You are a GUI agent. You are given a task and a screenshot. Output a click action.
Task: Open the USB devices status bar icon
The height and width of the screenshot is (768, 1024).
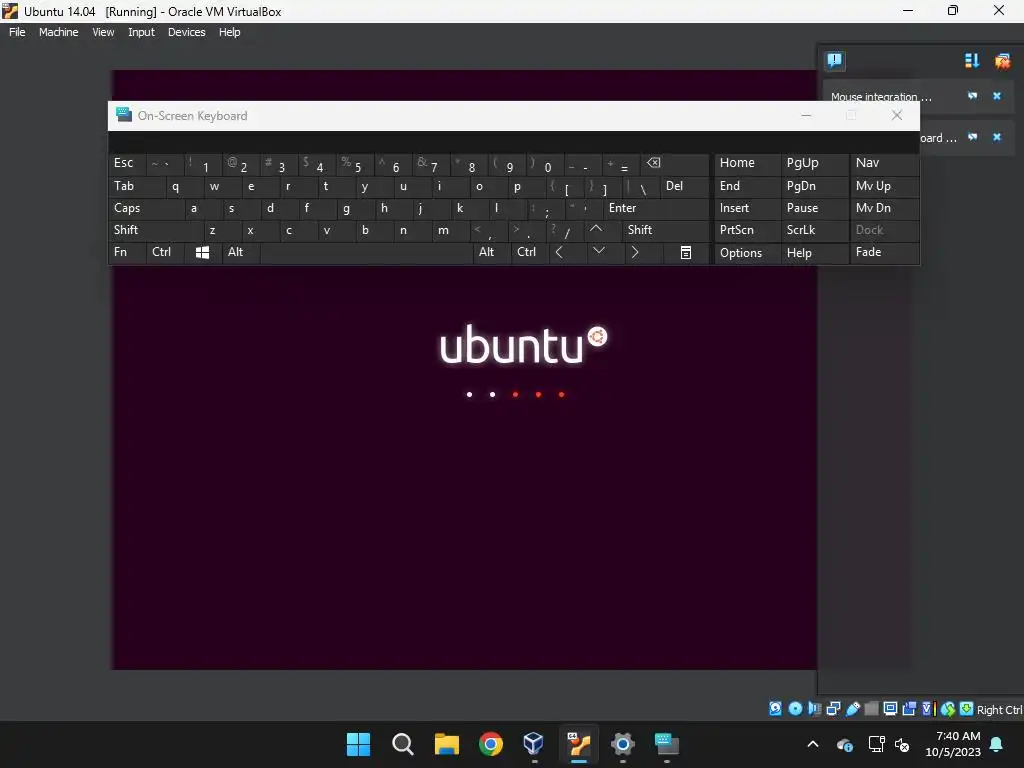(x=852, y=709)
